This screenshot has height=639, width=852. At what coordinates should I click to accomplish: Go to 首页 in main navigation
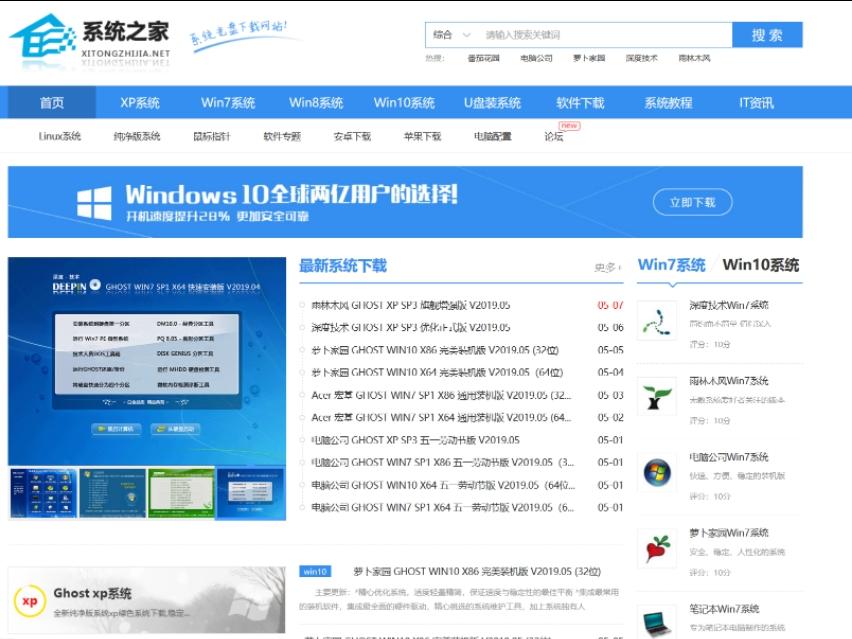pos(52,103)
